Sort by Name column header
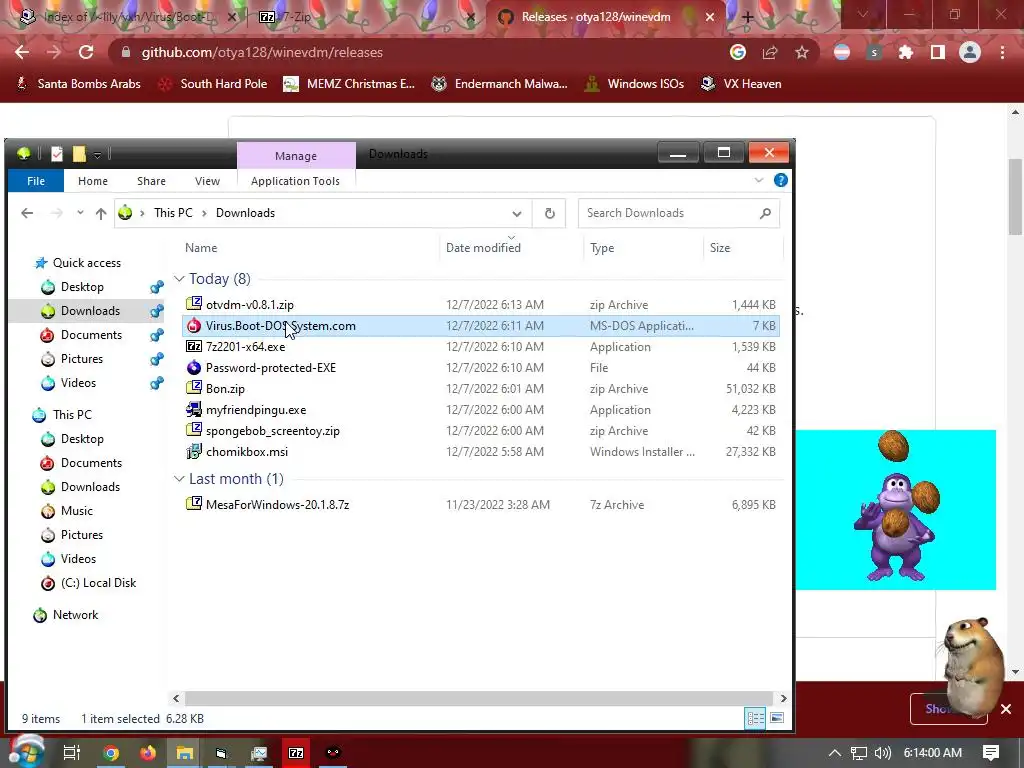This screenshot has height=768, width=1024. click(201, 248)
